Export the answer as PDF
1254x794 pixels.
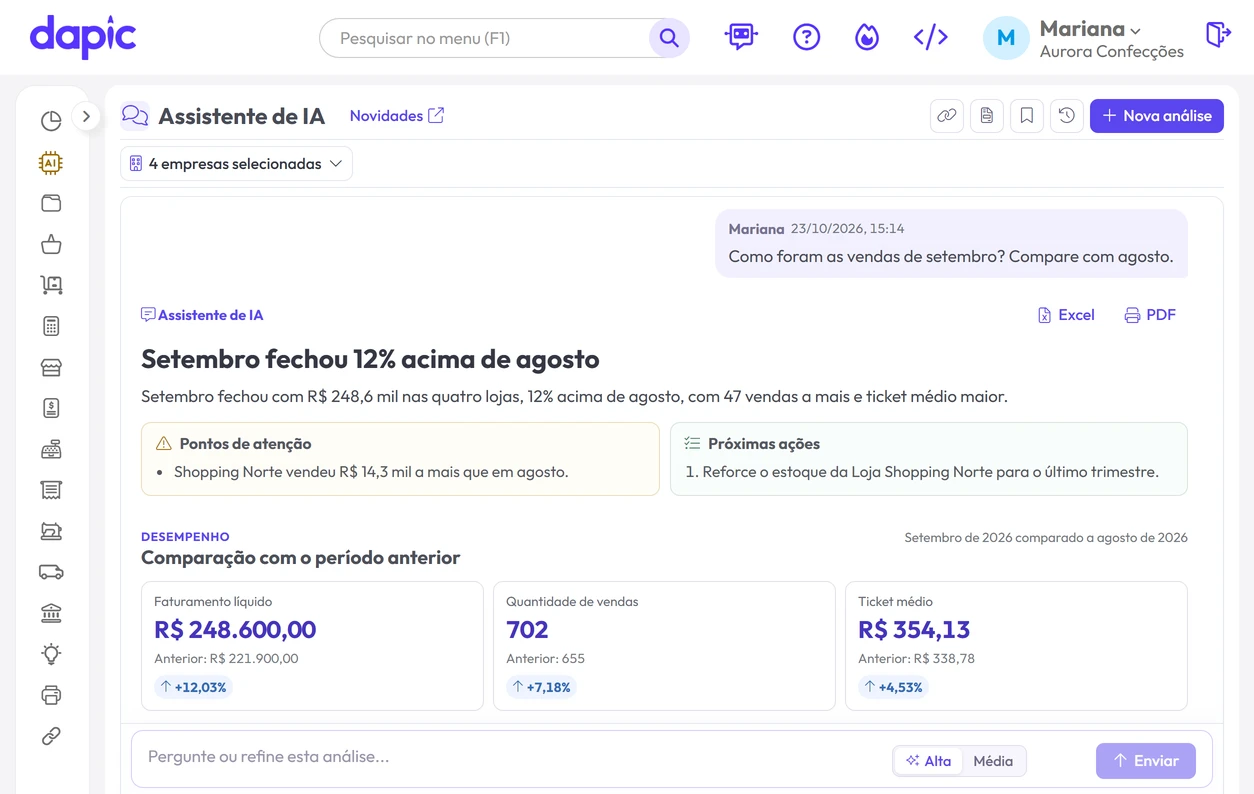point(1150,315)
